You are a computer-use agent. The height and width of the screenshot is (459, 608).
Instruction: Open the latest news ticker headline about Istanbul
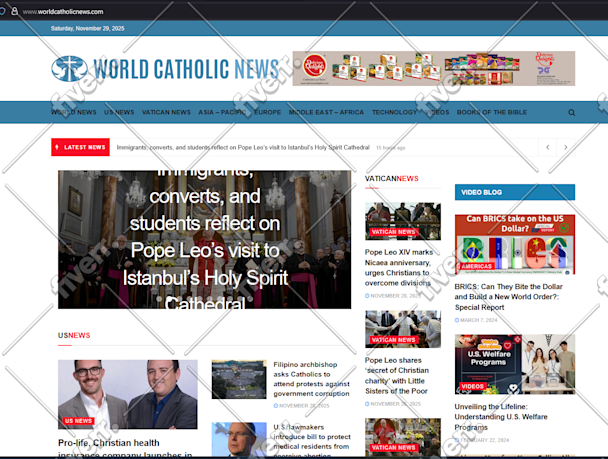click(243, 148)
